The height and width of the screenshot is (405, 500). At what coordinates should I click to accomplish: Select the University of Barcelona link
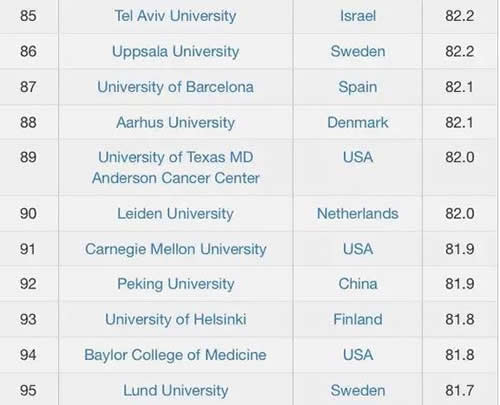click(175, 87)
